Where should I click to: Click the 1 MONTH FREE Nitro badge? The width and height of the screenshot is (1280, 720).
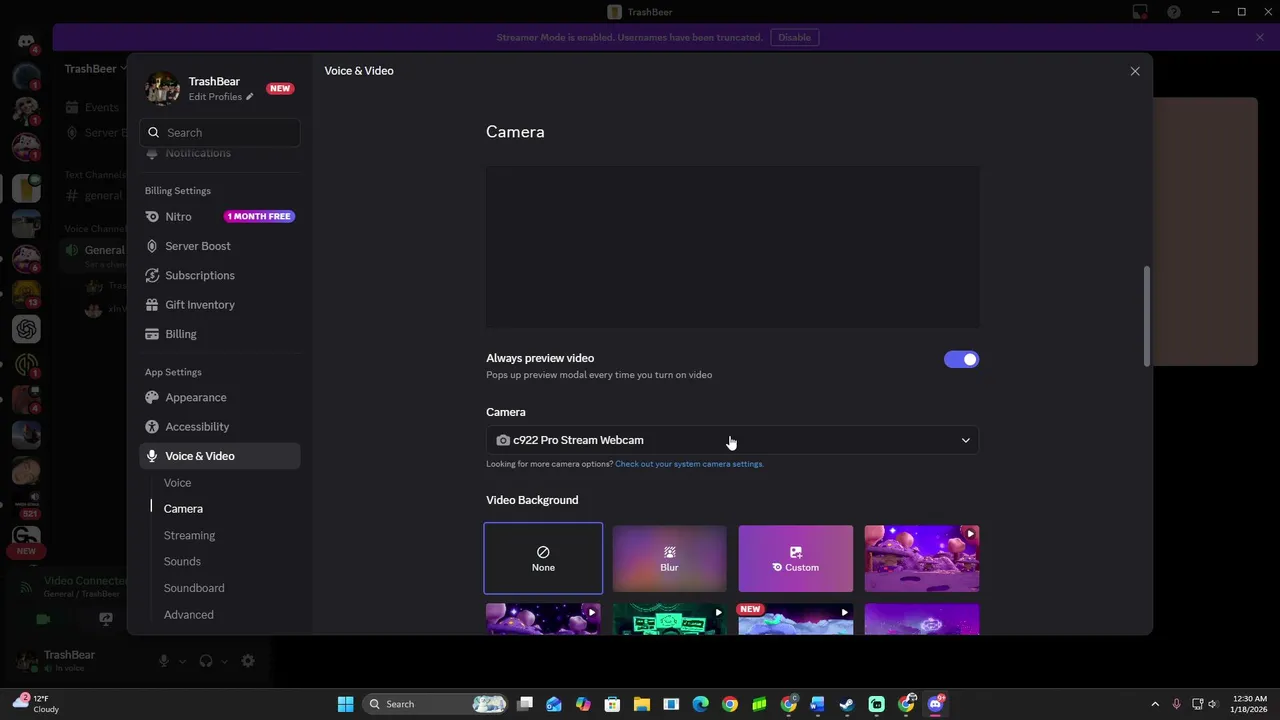point(259,216)
